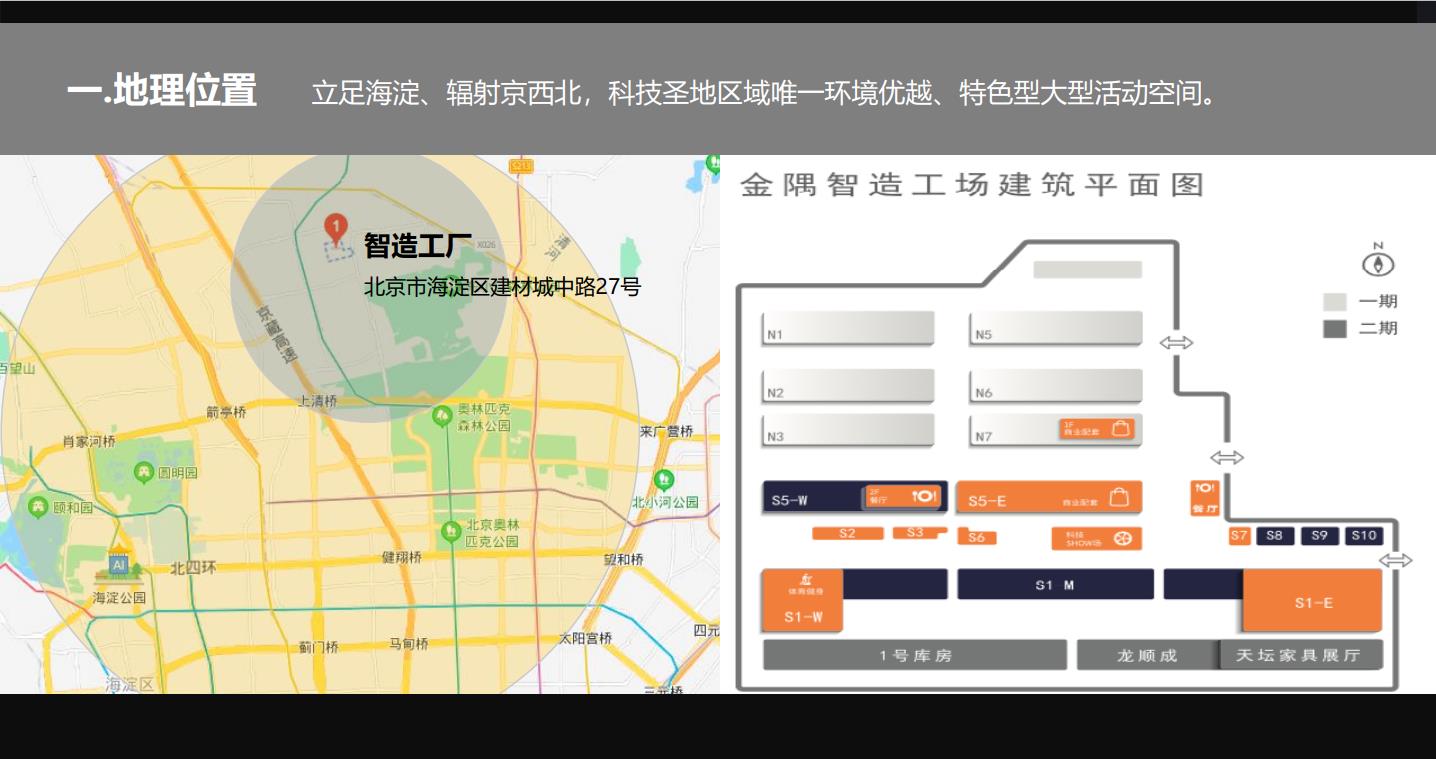
Task: Click the 北小河公园 green icon
Action: coord(663,480)
